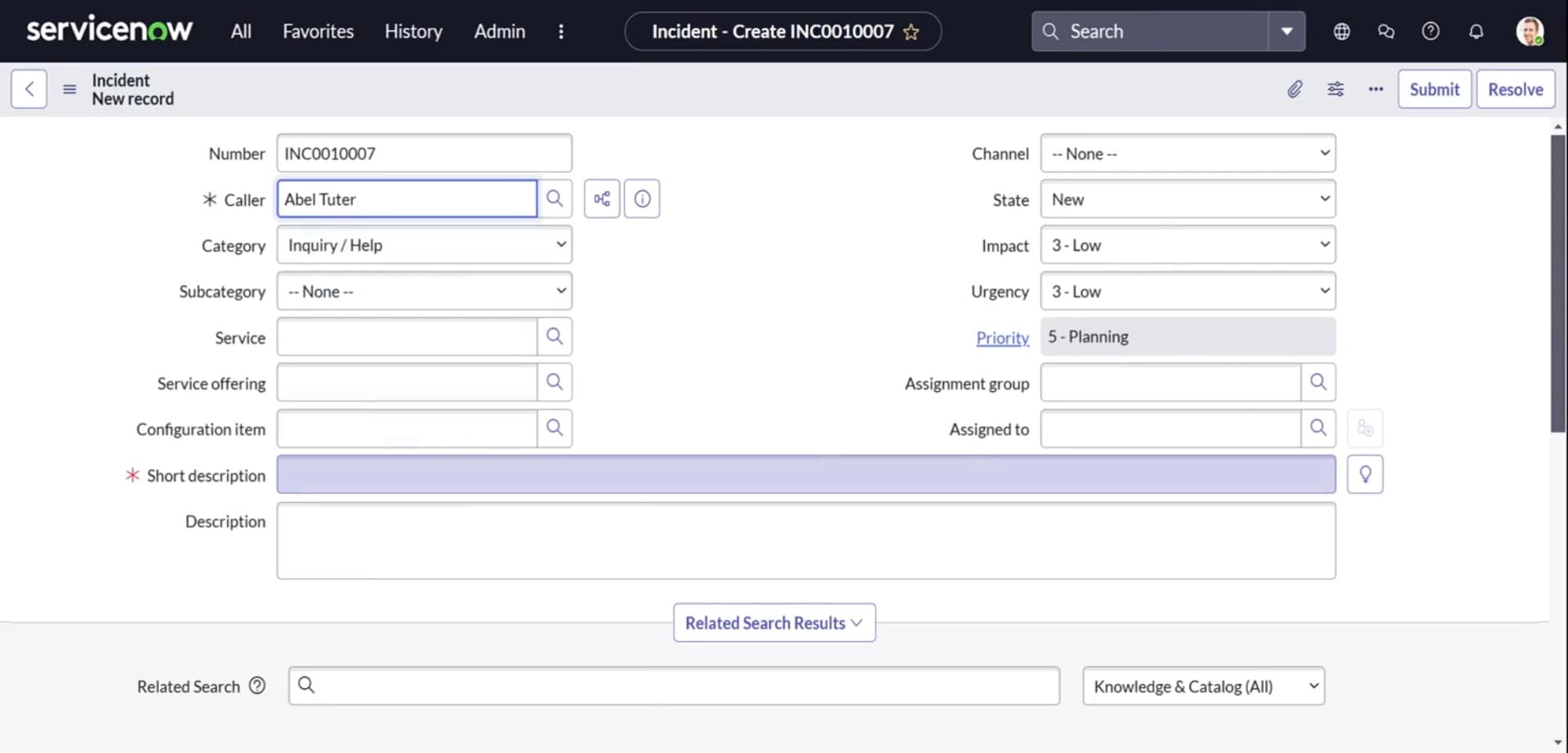Viewport: 1568px width, 753px height.
Task: Click the Service offering input field
Action: 407,382
